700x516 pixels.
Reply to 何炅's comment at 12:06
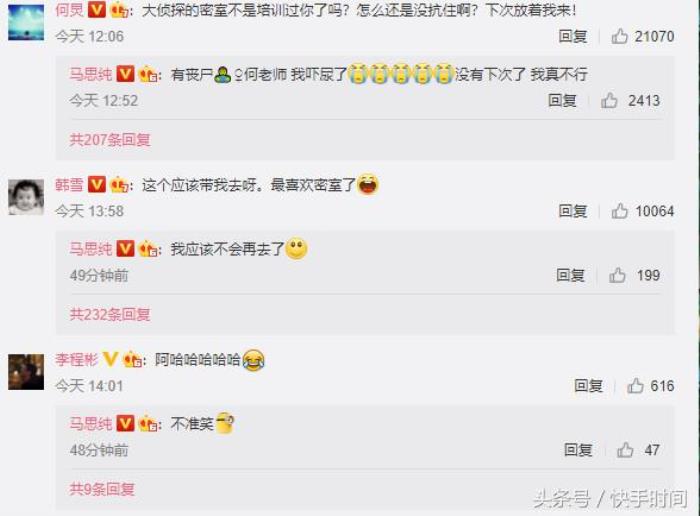pyautogui.click(x=573, y=36)
